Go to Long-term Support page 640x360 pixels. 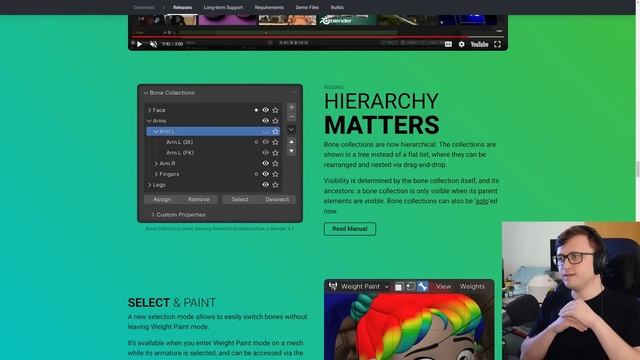[x=223, y=7]
